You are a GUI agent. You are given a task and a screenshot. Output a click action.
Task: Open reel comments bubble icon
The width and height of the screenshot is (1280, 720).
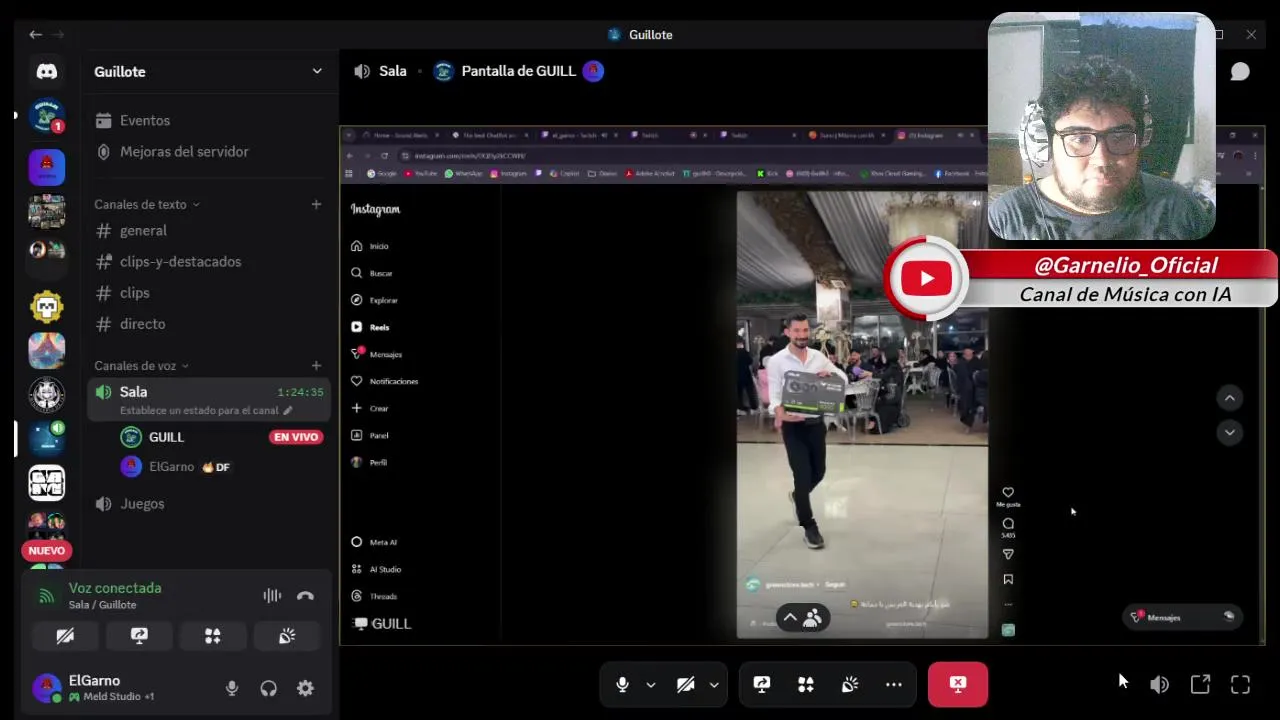click(x=1008, y=523)
